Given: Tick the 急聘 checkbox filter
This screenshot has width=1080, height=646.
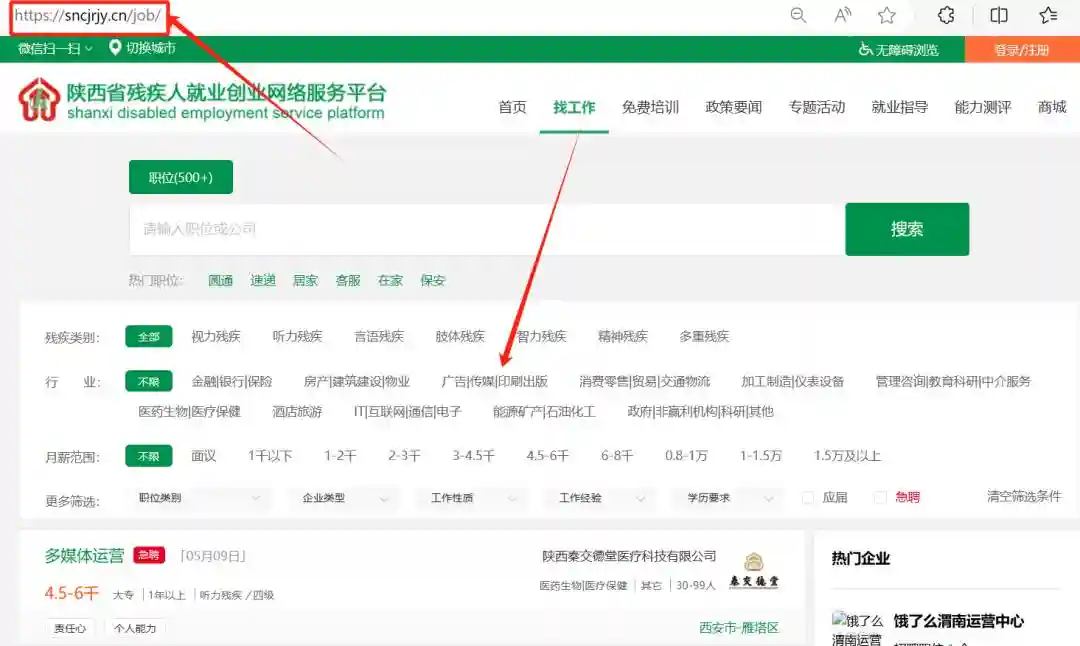Looking at the screenshot, I should (x=880, y=497).
